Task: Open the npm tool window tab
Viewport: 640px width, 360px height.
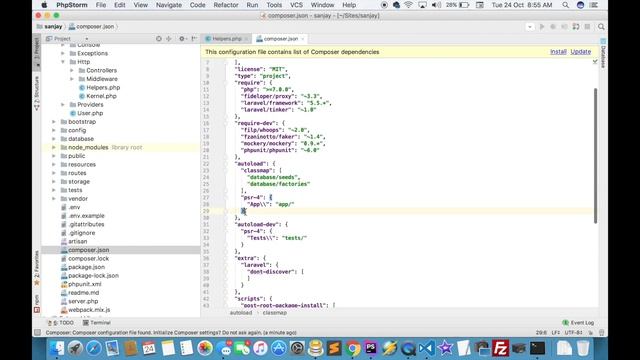Action: coord(37,304)
